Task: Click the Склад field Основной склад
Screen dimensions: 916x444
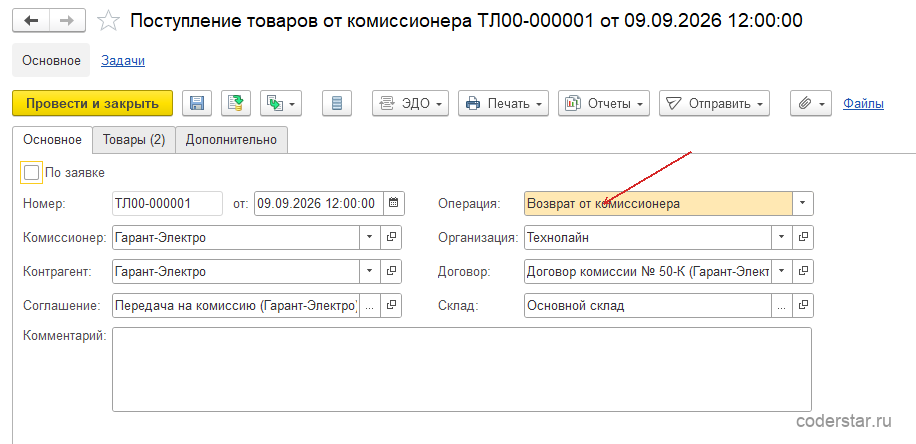Action: click(648, 305)
